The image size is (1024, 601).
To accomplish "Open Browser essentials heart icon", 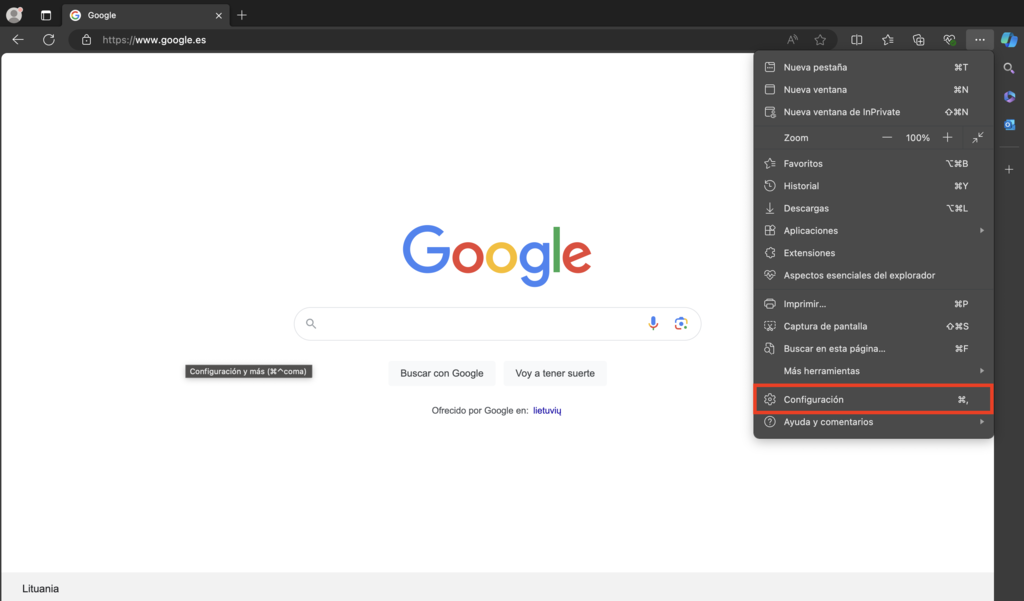I will 949,39.
